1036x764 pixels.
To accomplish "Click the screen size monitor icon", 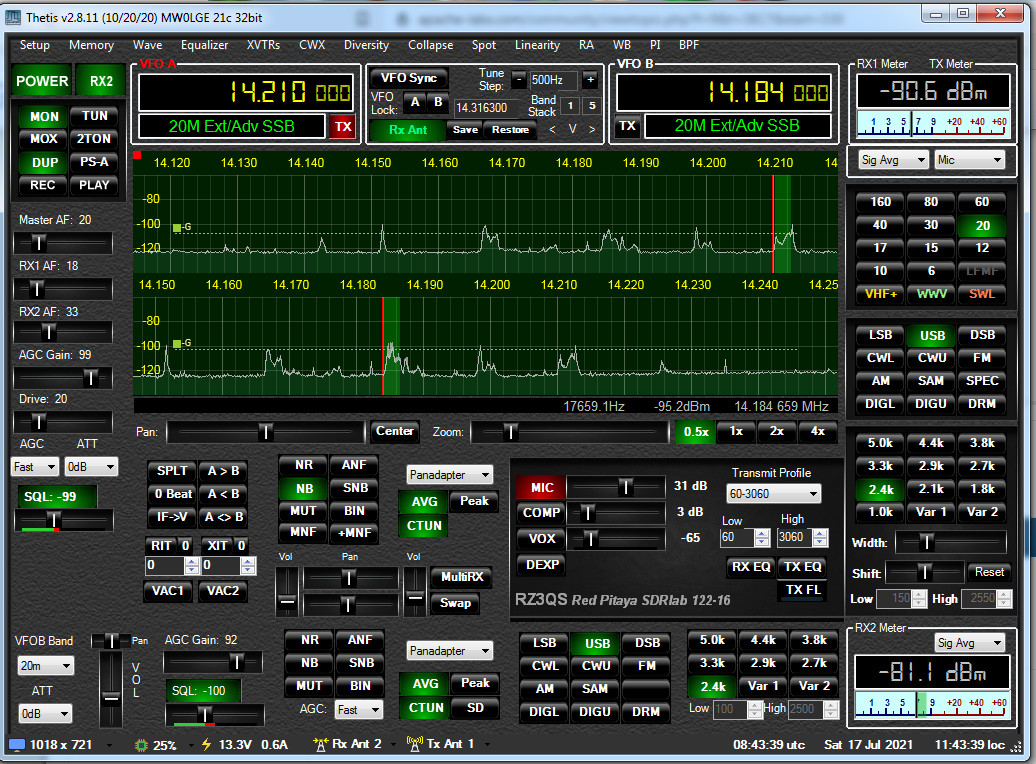I will pyautogui.click(x=17, y=744).
